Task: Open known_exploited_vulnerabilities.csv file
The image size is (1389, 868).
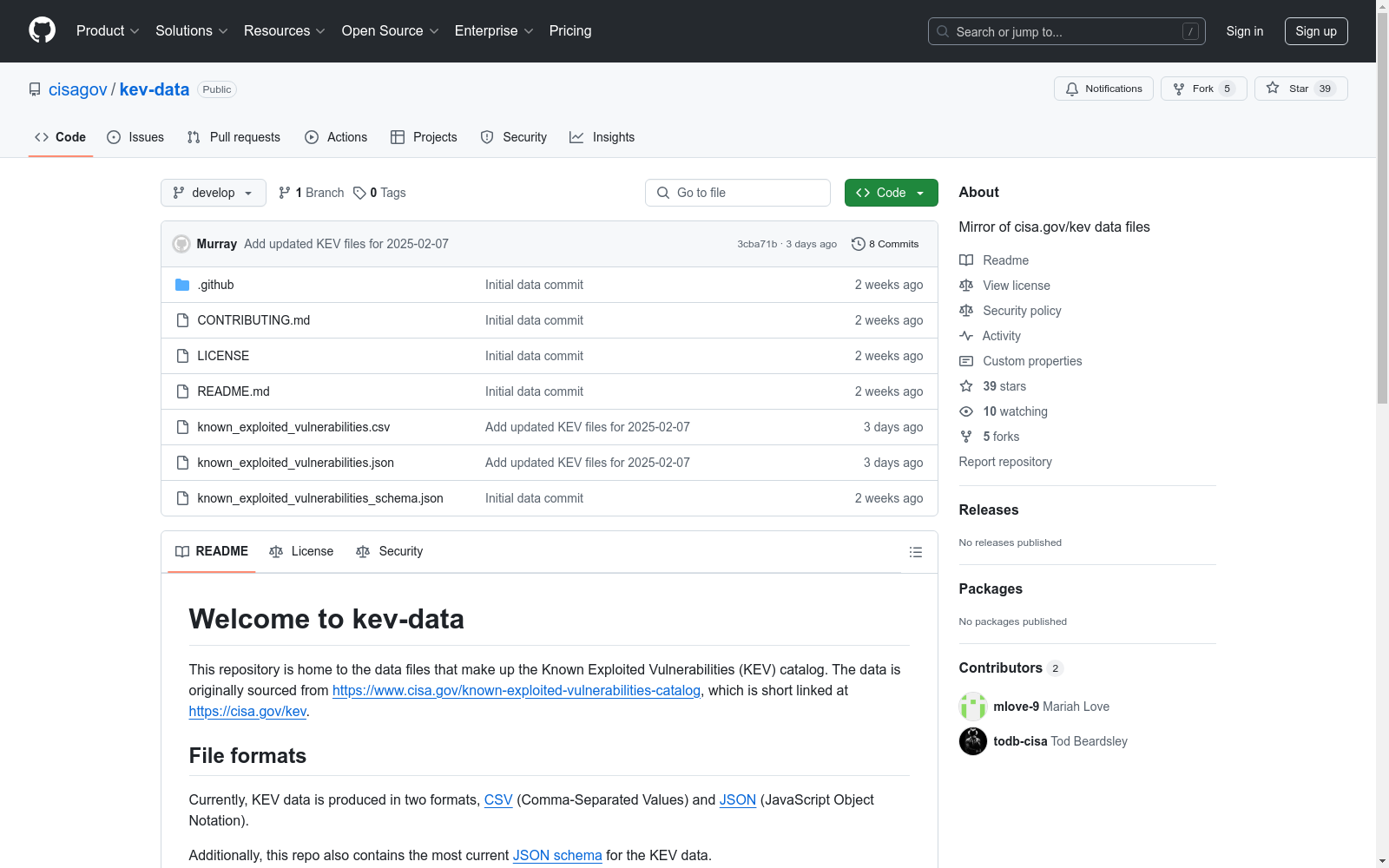Action: pyautogui.click(x=293, y=427)
